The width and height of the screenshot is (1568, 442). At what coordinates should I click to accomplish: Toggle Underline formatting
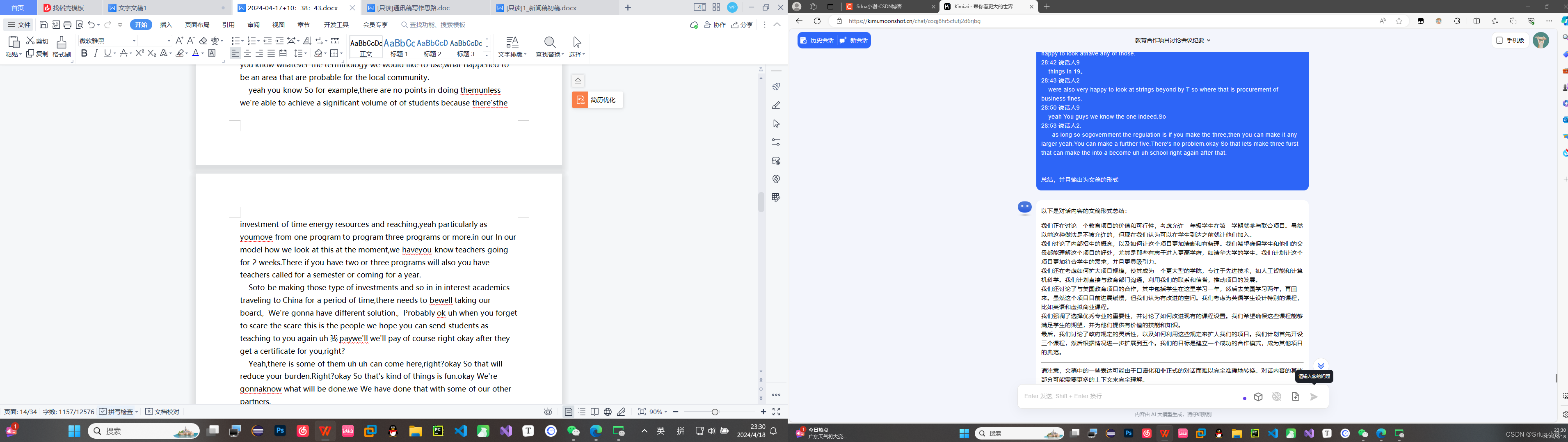pyautogui.click(x=107, y=54)
